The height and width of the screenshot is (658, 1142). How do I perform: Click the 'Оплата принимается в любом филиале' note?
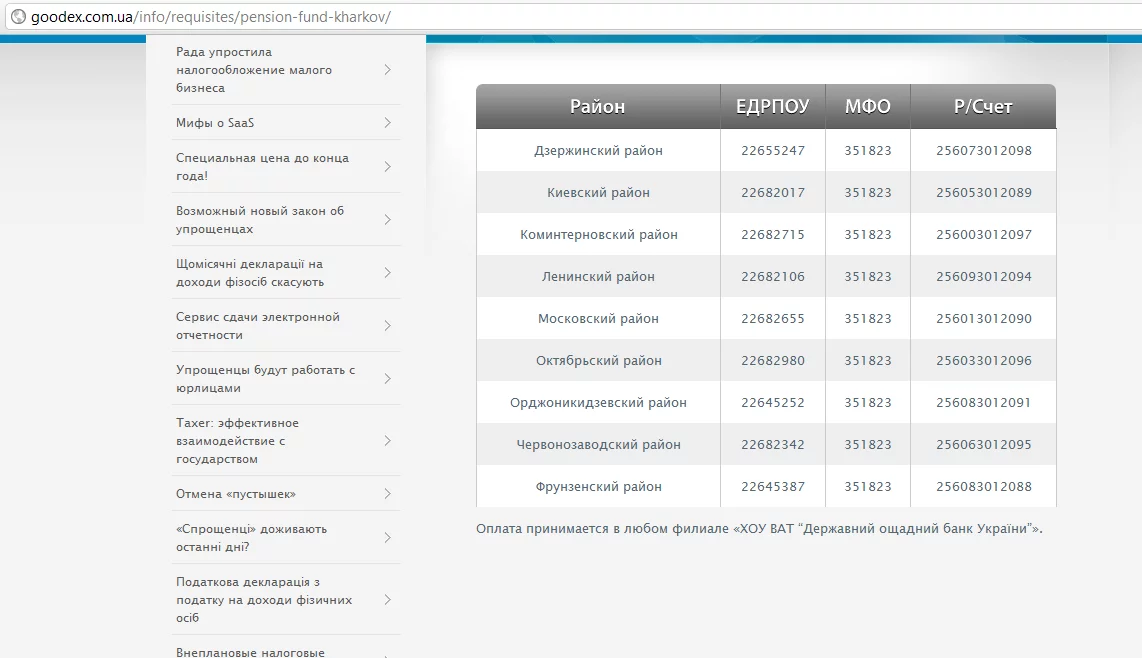(759, 529)
